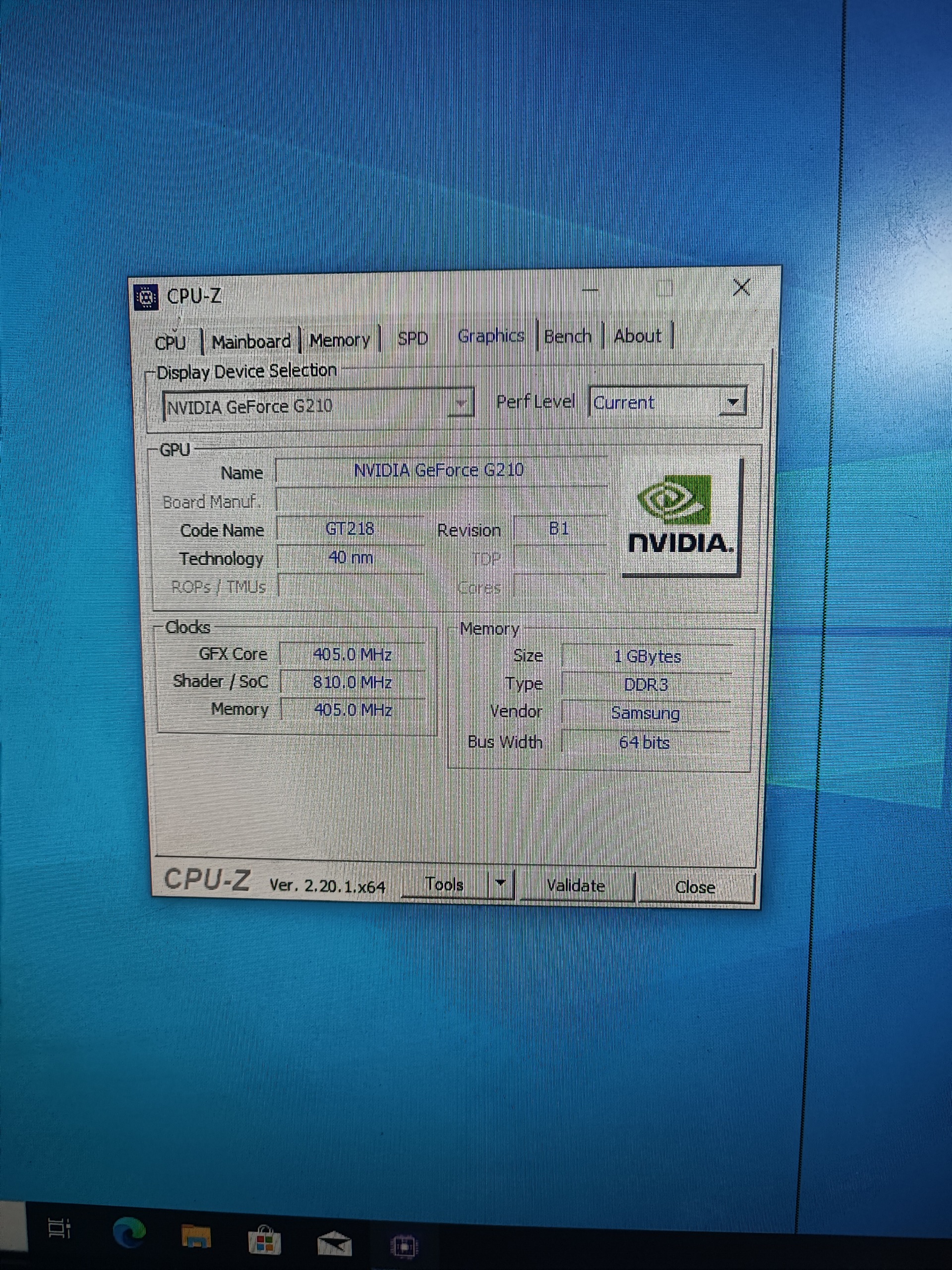Open the Mail app from the taskbar

[x=334, y=1243]
